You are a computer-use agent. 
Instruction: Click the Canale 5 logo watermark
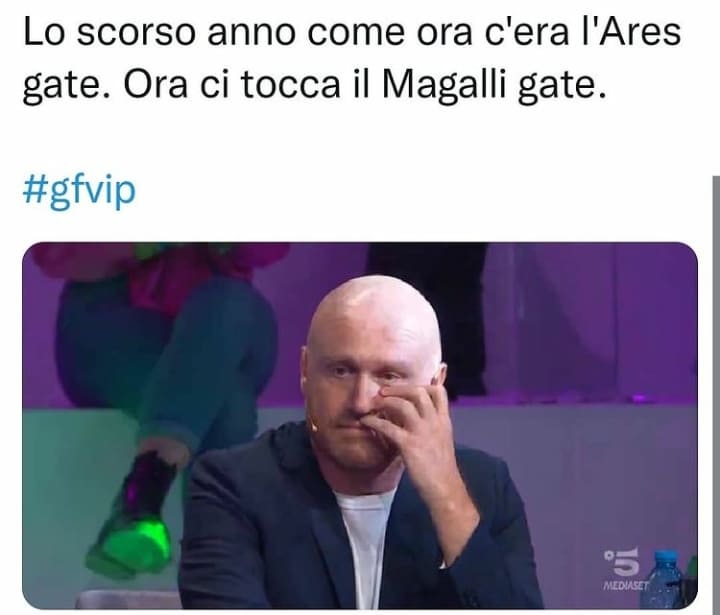pyautogui.click(x=622, y=562)
